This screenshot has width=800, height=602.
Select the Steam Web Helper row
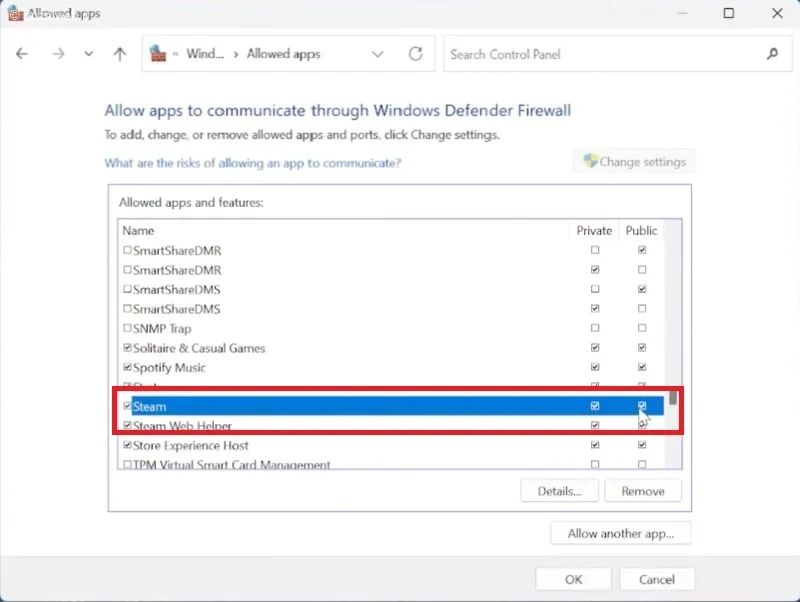coord(393,425)
